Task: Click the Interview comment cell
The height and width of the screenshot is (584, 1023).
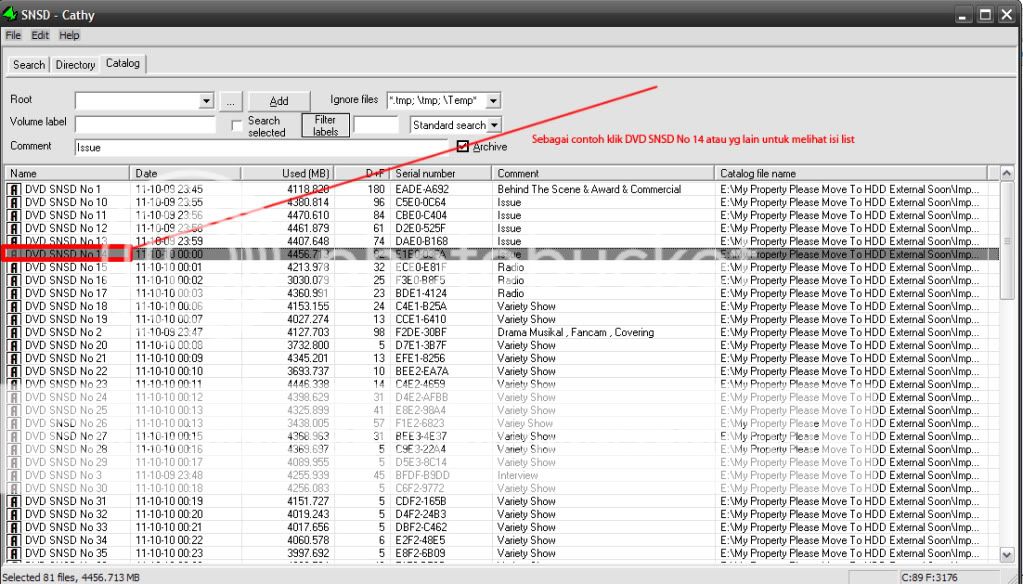Action: 517,476
